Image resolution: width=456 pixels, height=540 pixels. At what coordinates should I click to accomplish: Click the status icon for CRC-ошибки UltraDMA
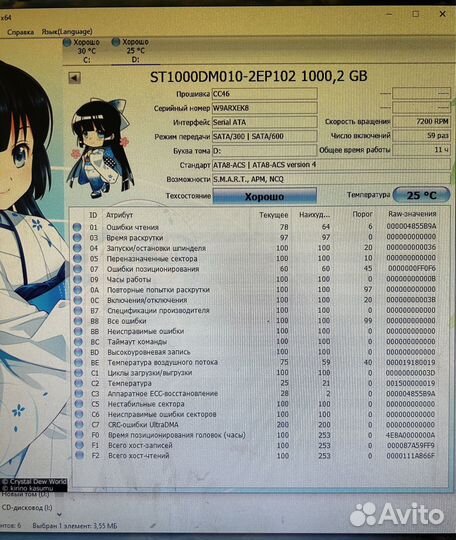point(79,424)
